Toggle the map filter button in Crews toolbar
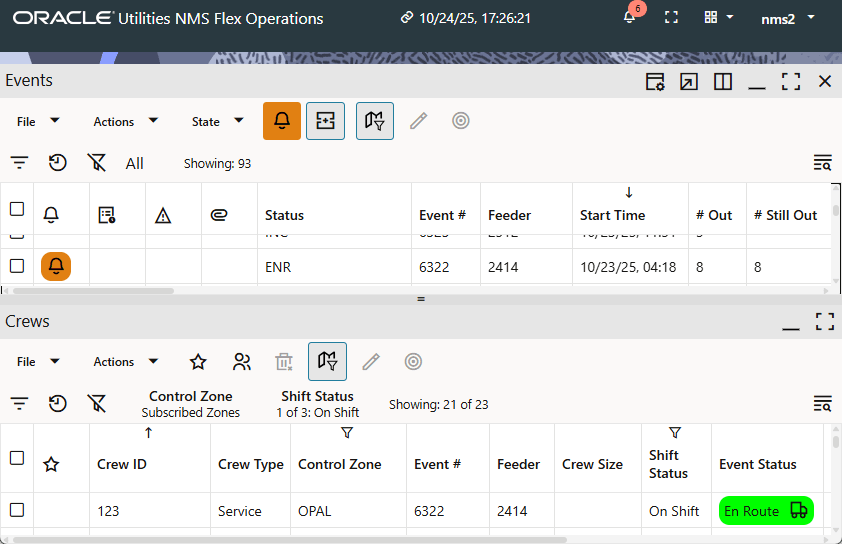The height and width of the screenshot is (544, 842). tap(327, 361)
